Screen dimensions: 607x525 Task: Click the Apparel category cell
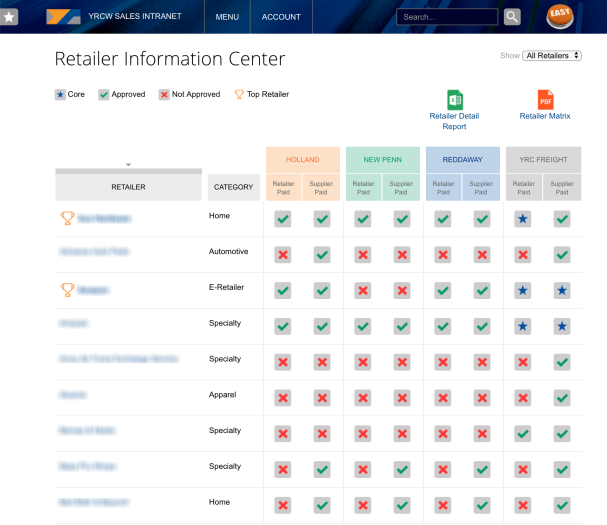[x=223, y=395]
